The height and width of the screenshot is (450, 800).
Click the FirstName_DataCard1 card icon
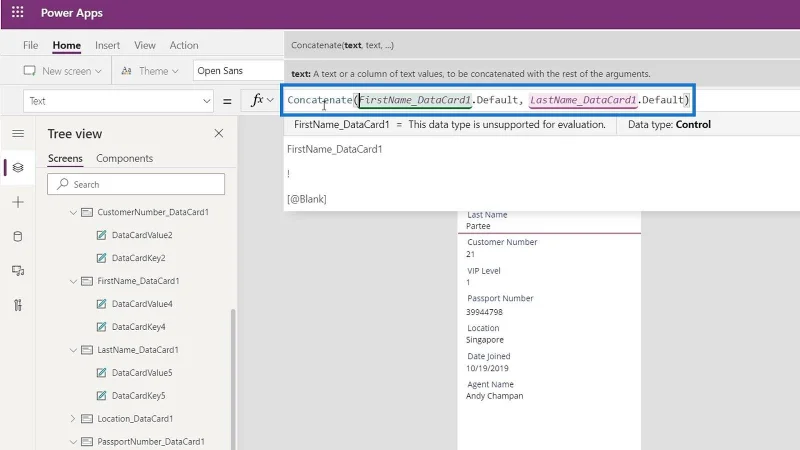[x=87, y=281]
